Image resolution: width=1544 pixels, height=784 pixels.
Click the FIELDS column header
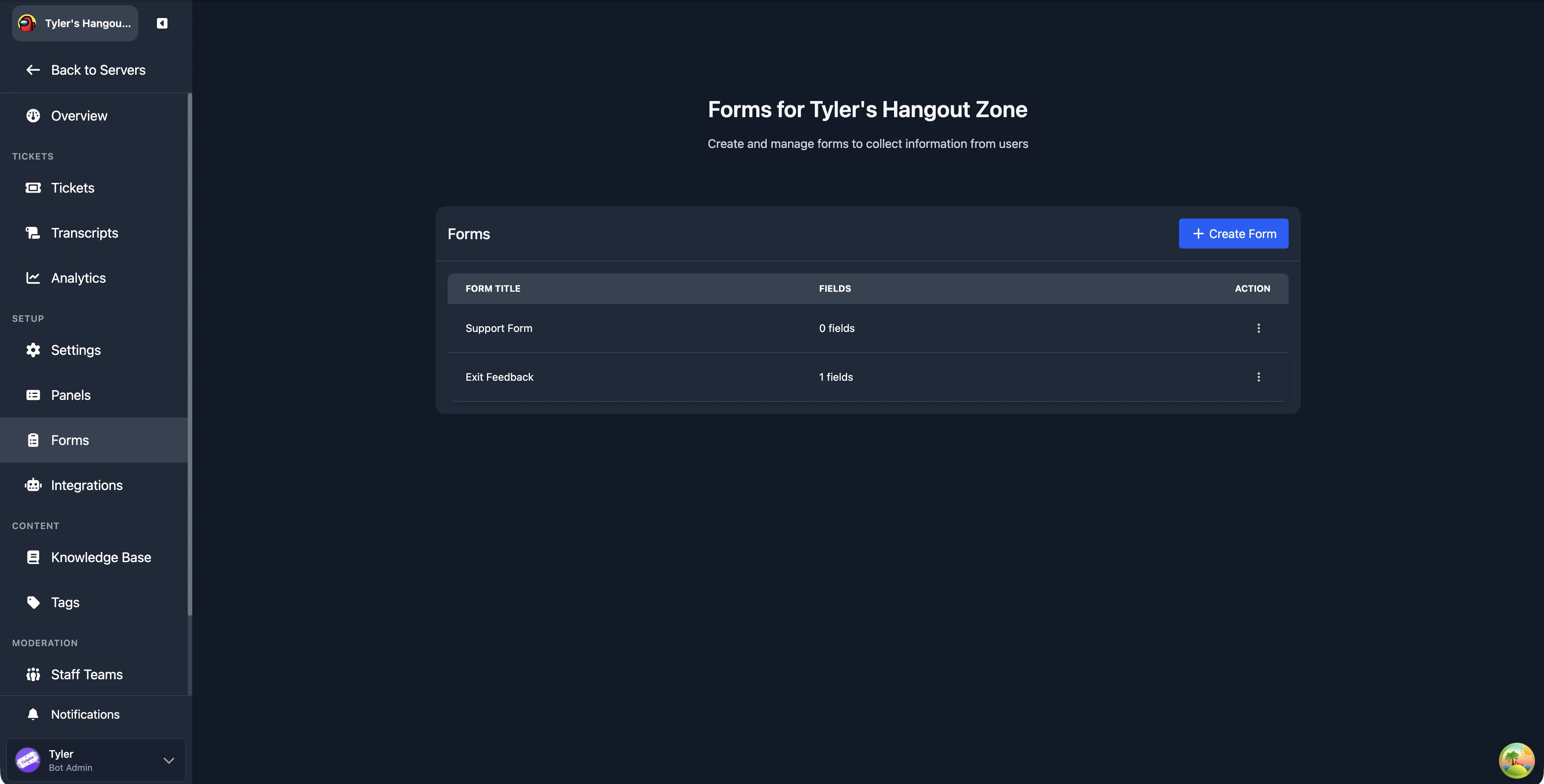pos(835,289)
